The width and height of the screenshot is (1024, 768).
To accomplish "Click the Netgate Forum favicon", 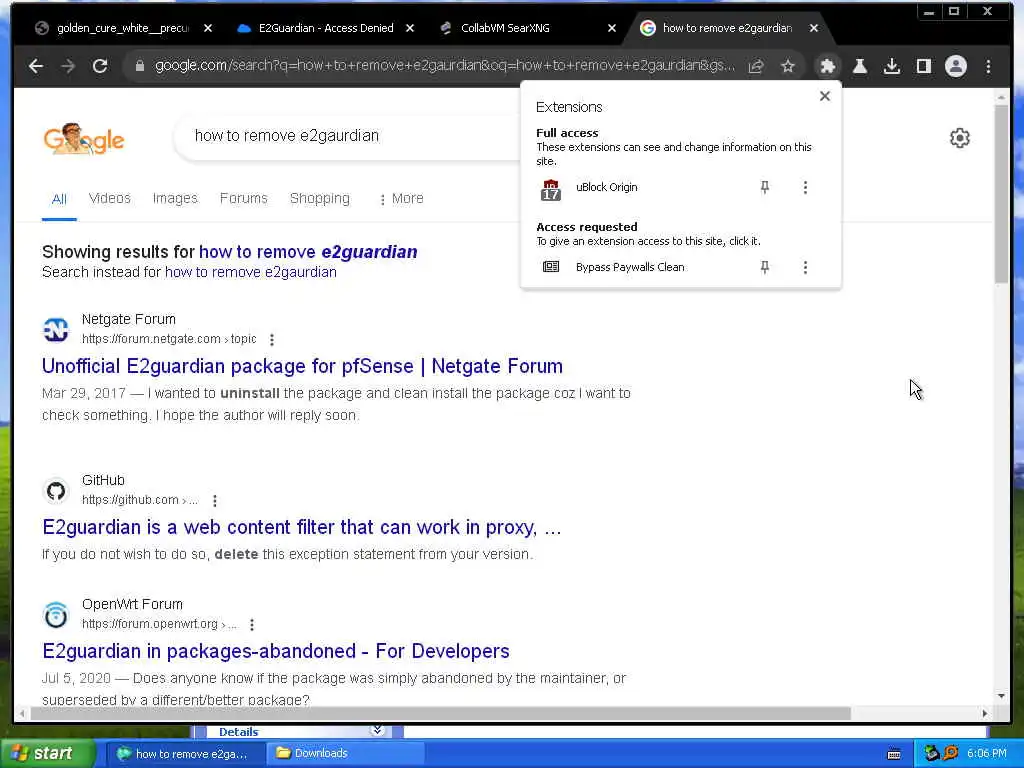I will (x=56, y=329).
